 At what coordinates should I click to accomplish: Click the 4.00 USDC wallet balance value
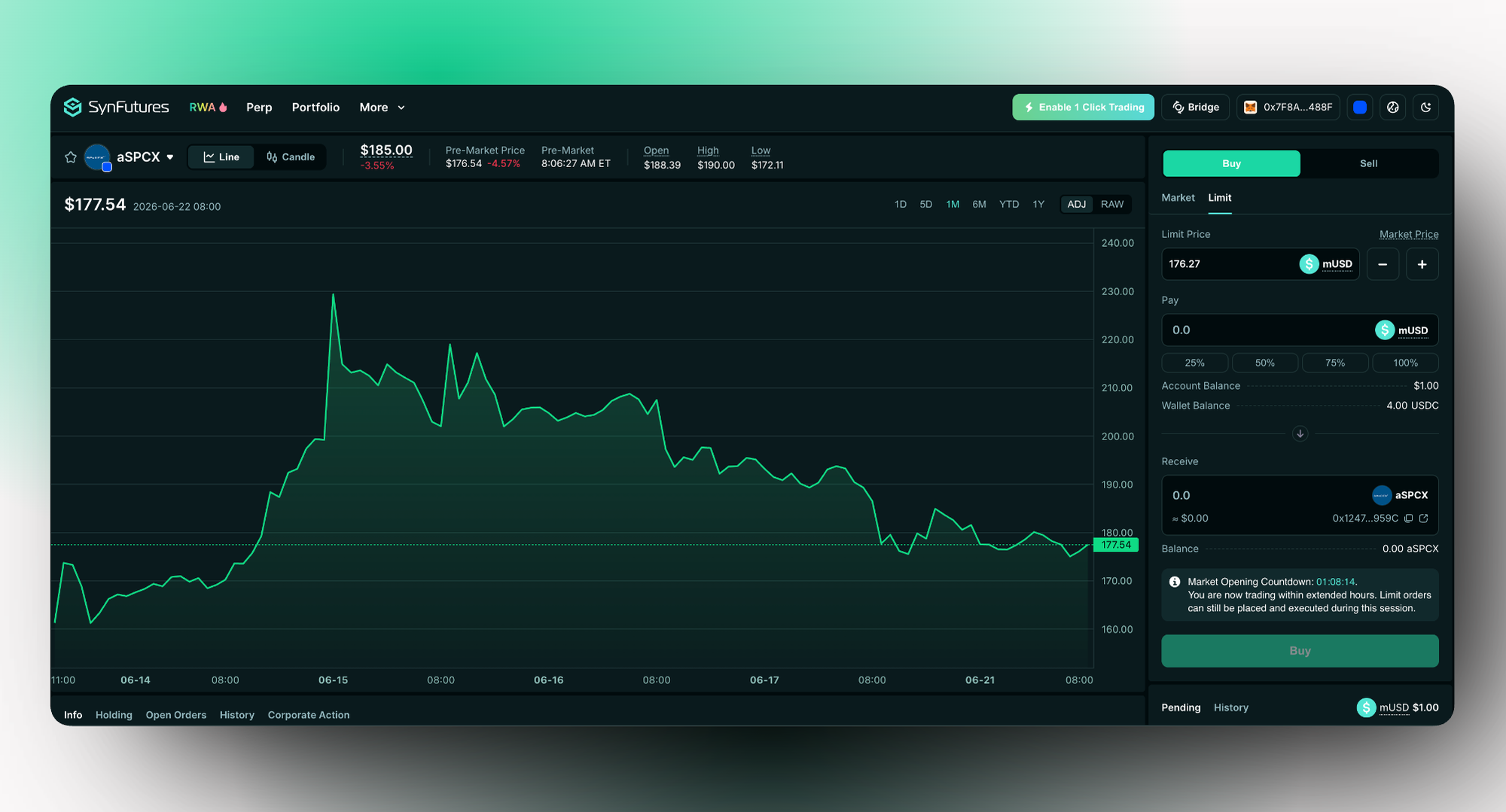pyautogui.click(x=1413, y=406)
